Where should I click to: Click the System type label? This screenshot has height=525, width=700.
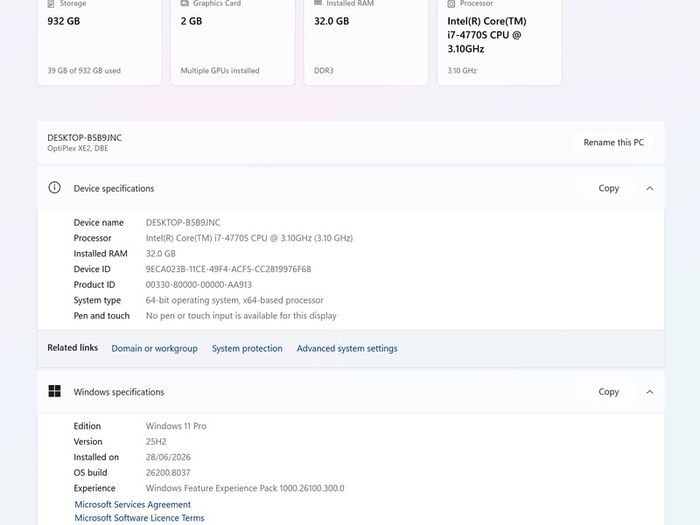[x=97, y=300]
